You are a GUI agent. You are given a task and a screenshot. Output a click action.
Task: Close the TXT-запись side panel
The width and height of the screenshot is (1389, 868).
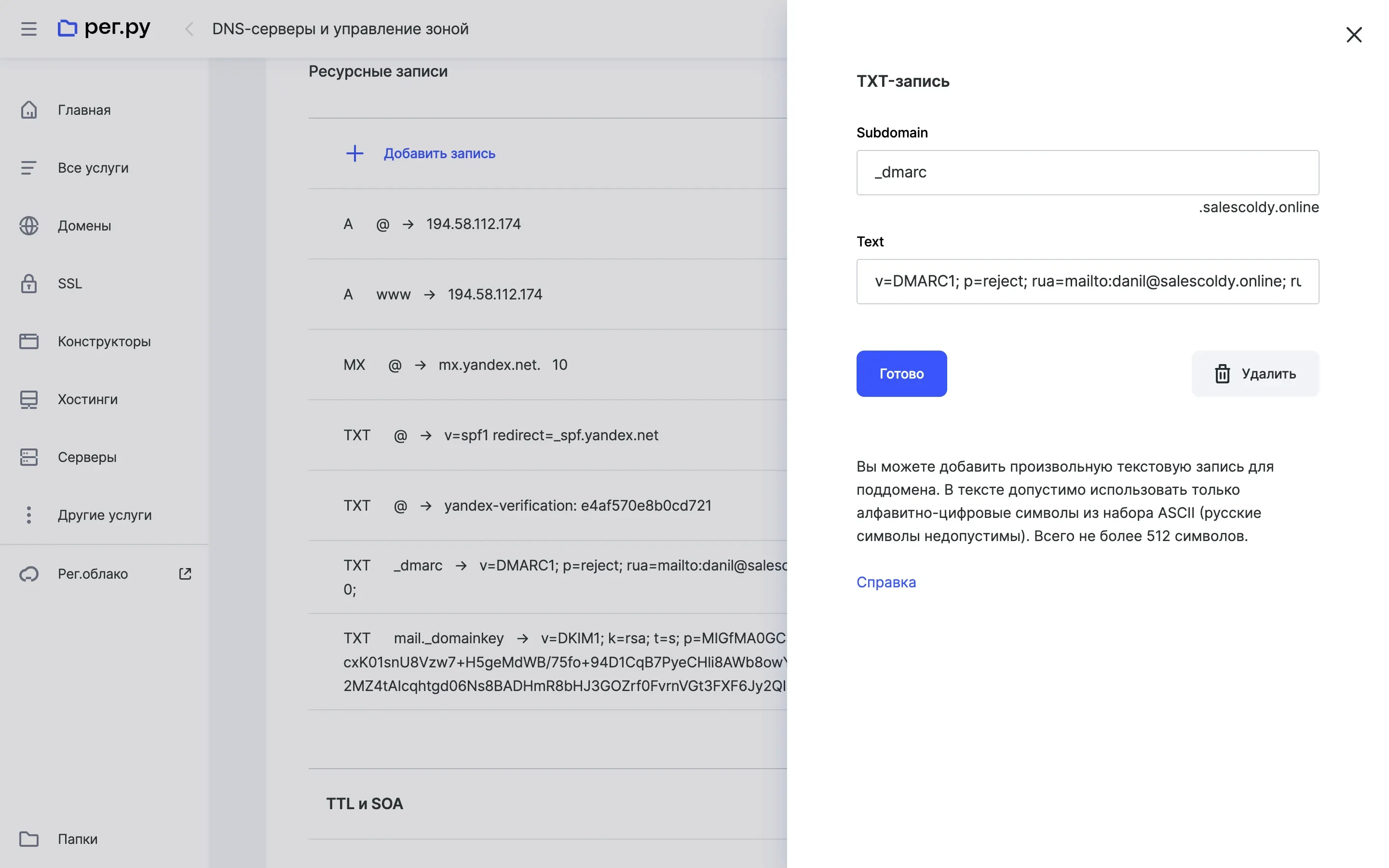1353,35
